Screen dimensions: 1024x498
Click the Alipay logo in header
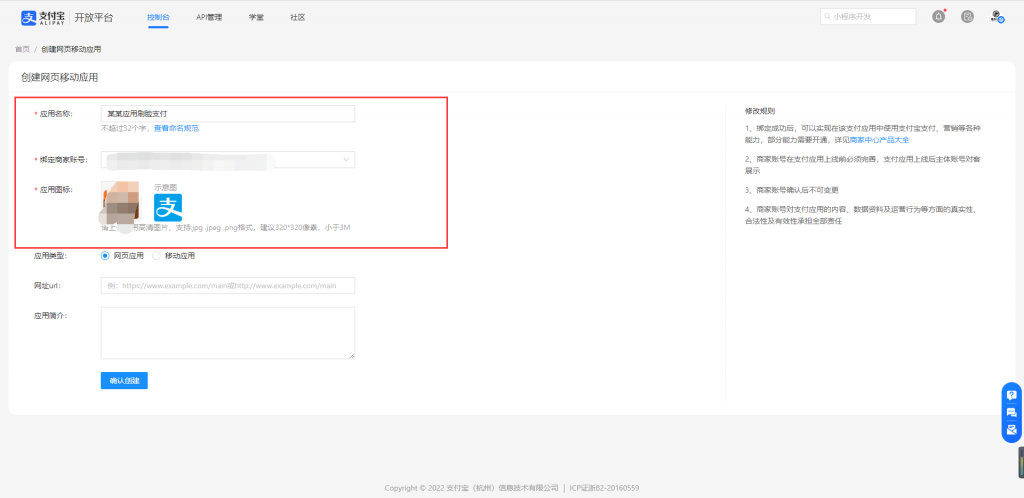[43, 18]
